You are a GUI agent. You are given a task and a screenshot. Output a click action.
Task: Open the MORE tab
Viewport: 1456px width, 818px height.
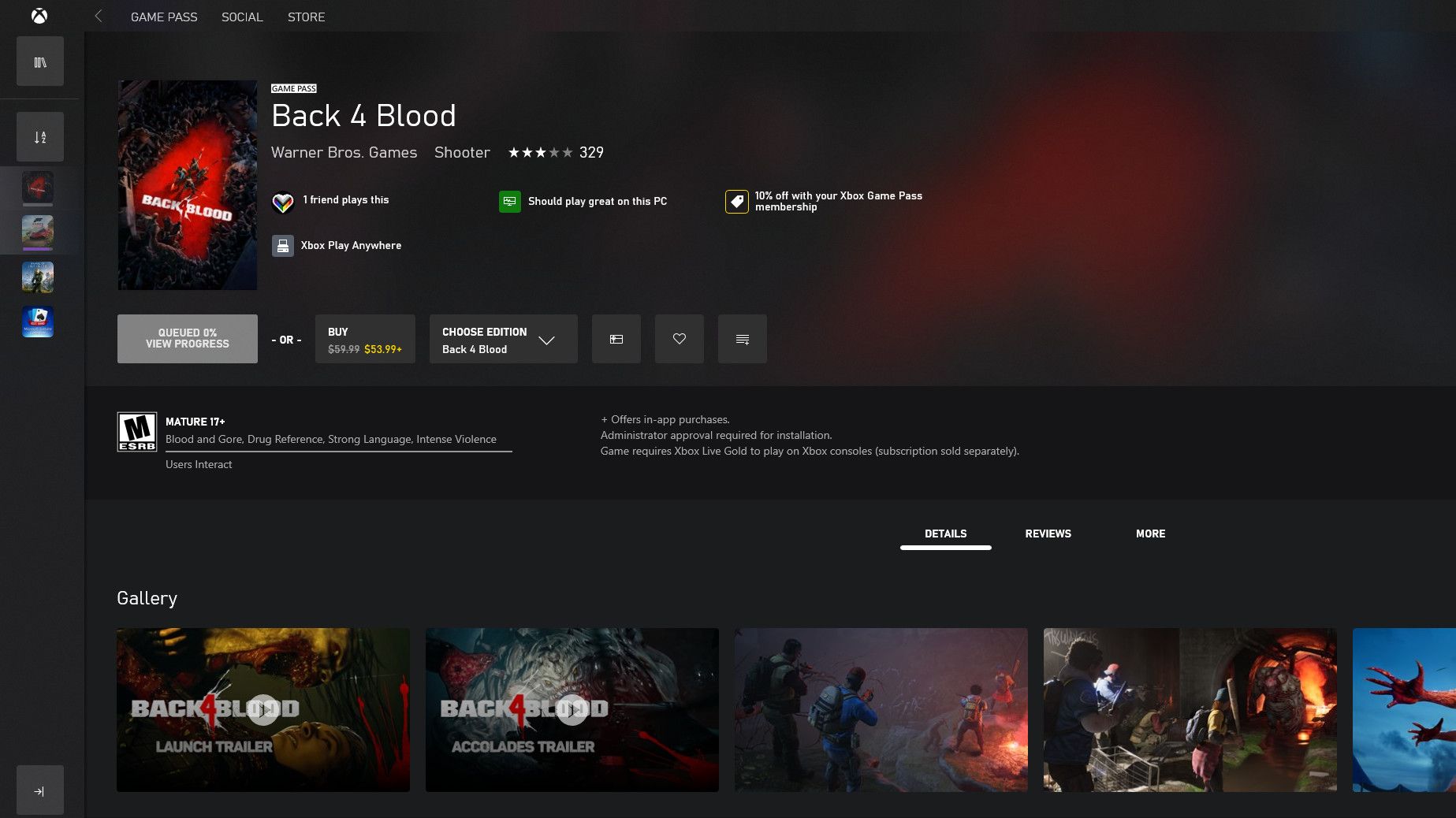pyautogui.click(x=1150, y=534)
